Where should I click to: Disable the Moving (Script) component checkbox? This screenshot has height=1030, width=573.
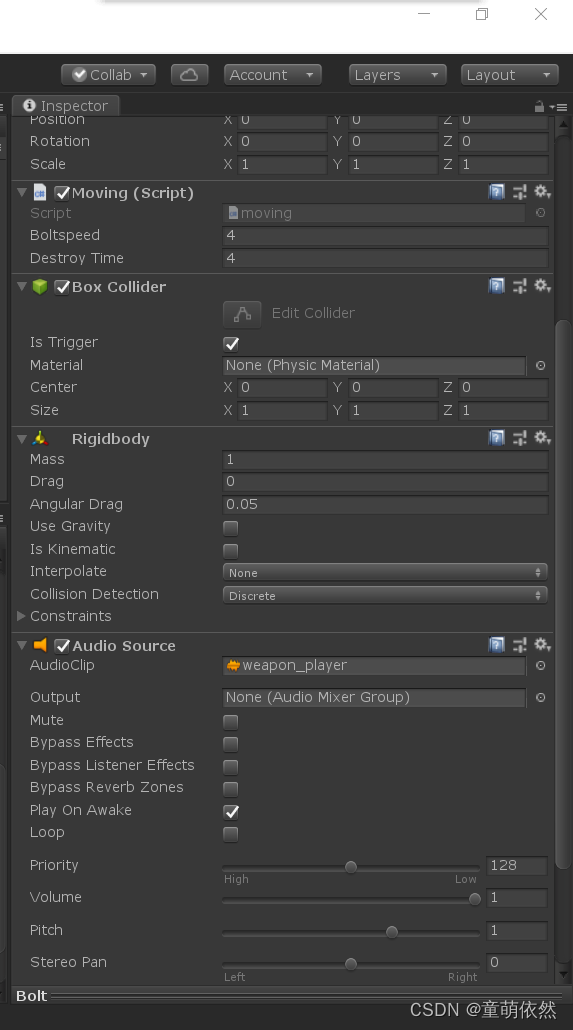62,193
